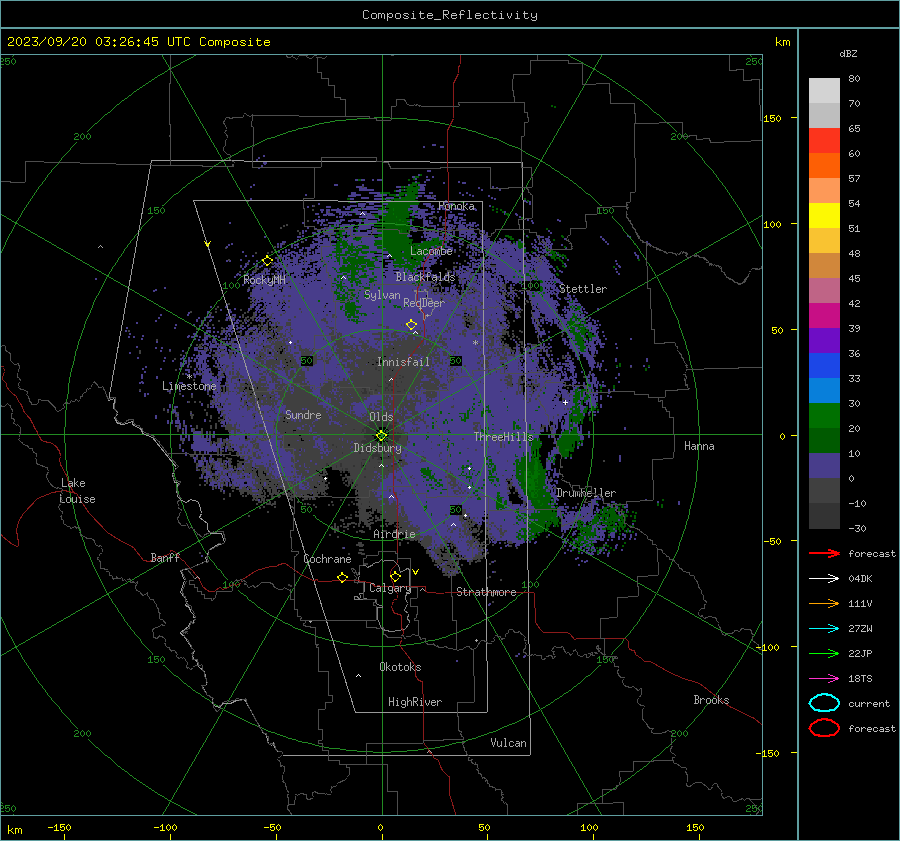Image resolution: width=900 pixels, height=841 pixels.
Task: Click the km unit label at top right
Action: 782,42
